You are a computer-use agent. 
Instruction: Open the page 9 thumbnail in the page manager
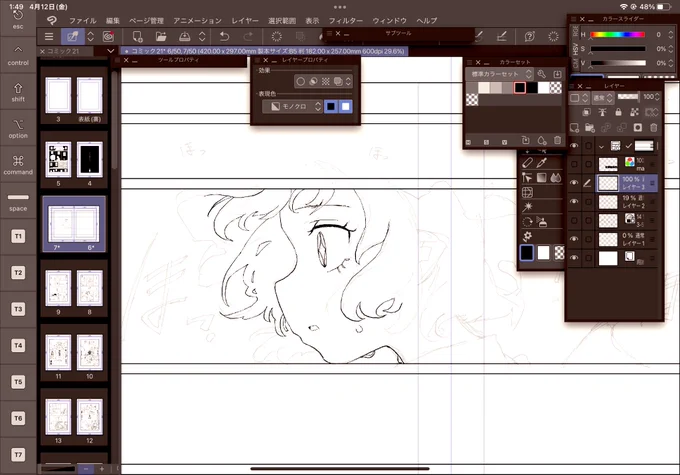pos(58,288)
